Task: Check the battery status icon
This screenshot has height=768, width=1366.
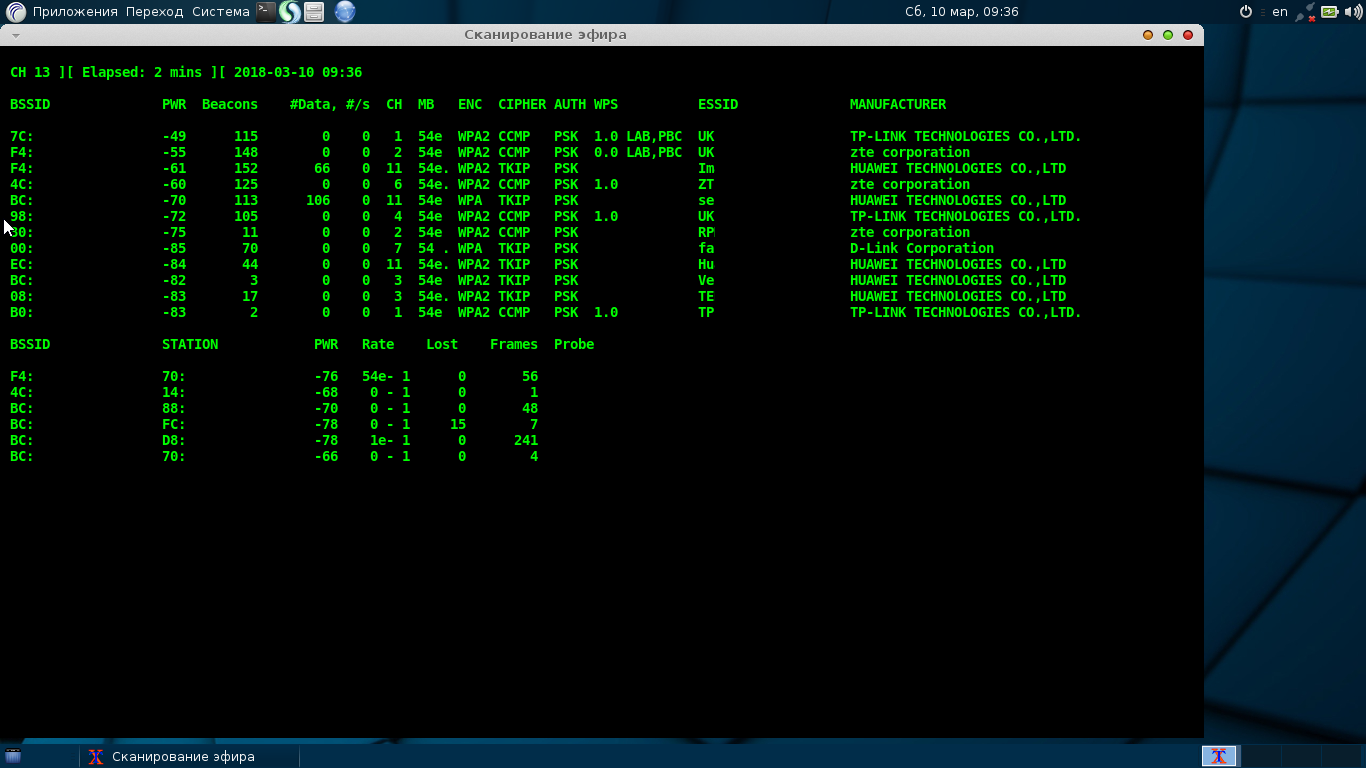Action: [1329, 12]
